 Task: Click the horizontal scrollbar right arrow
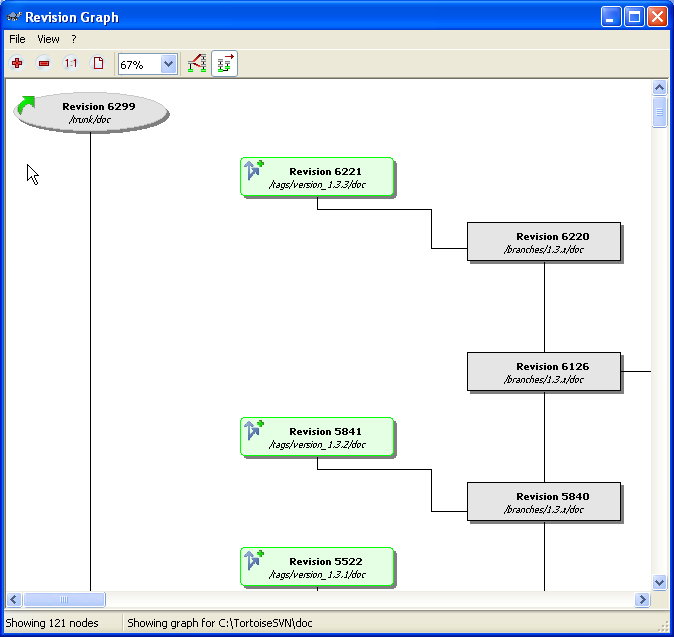(642, 599)
